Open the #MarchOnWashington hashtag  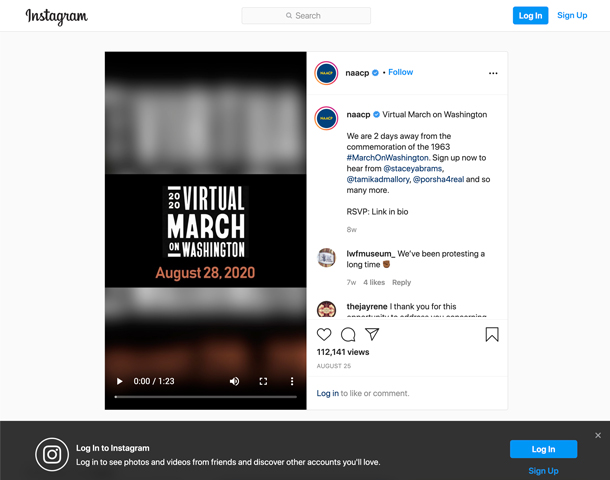coord(387,158)
